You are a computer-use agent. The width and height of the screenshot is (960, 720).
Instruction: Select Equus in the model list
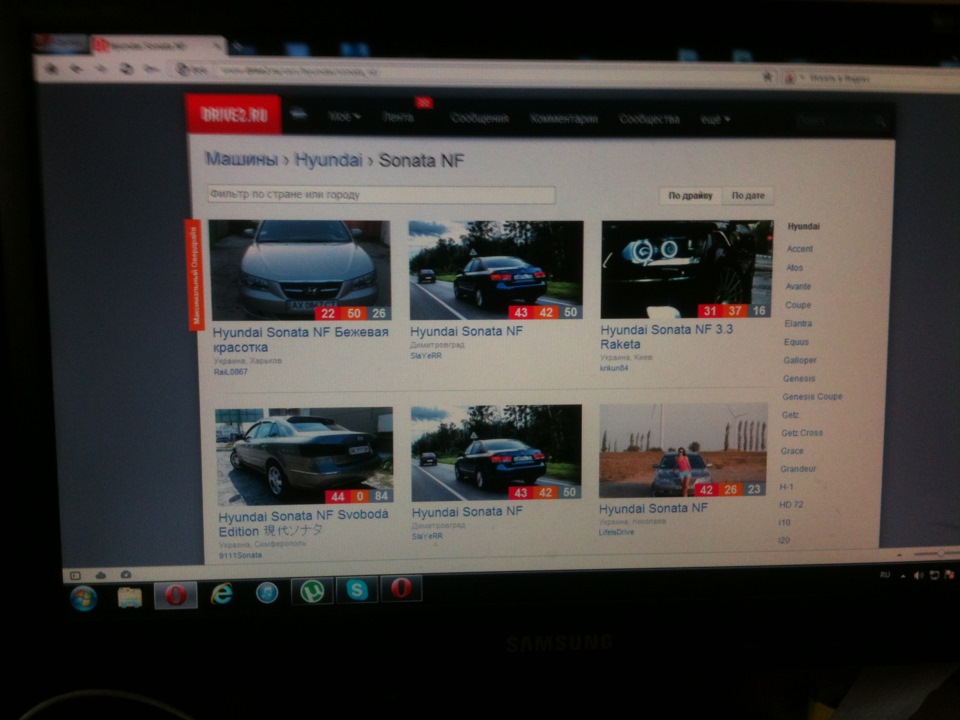(796, 342)
